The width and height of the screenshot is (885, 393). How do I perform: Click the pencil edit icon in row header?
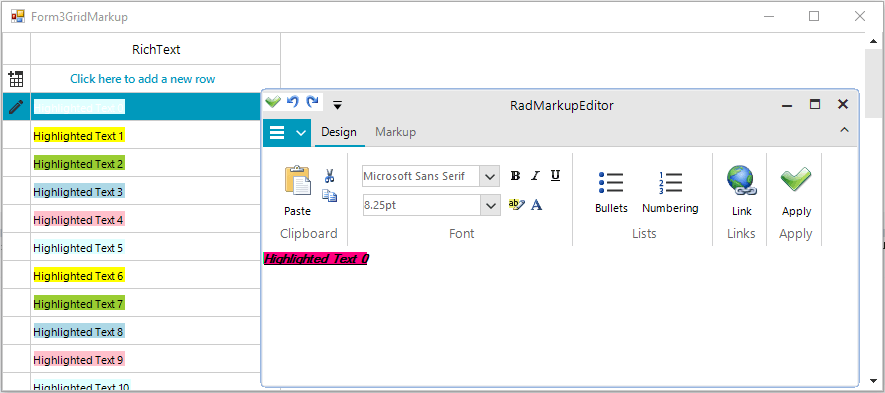[16, 107]
